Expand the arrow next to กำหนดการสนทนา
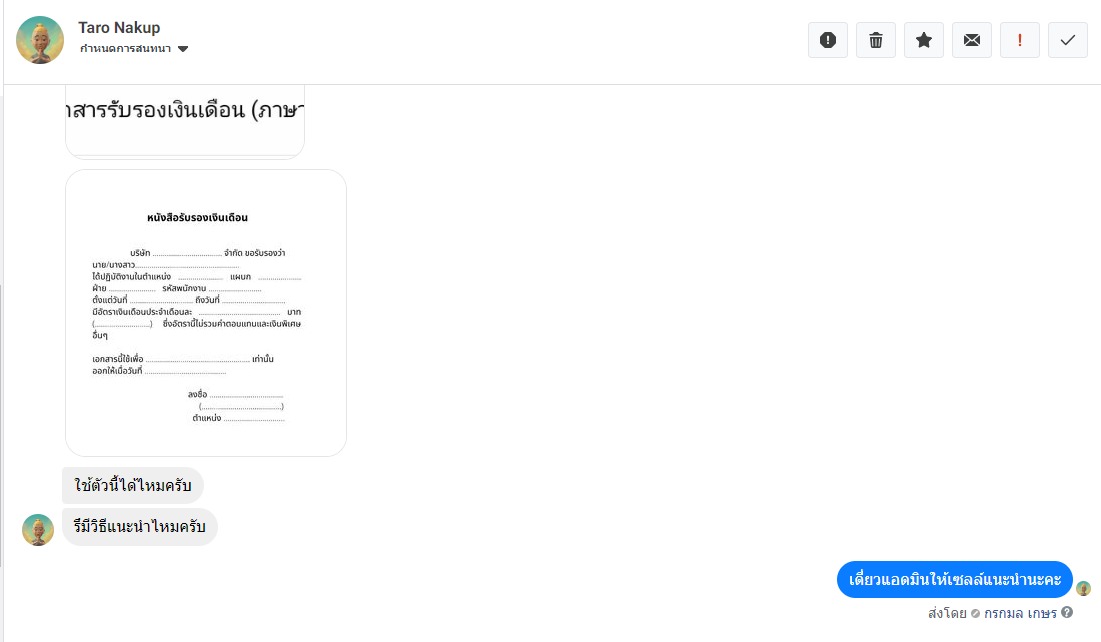1101x642 pixels. (183, 49)
